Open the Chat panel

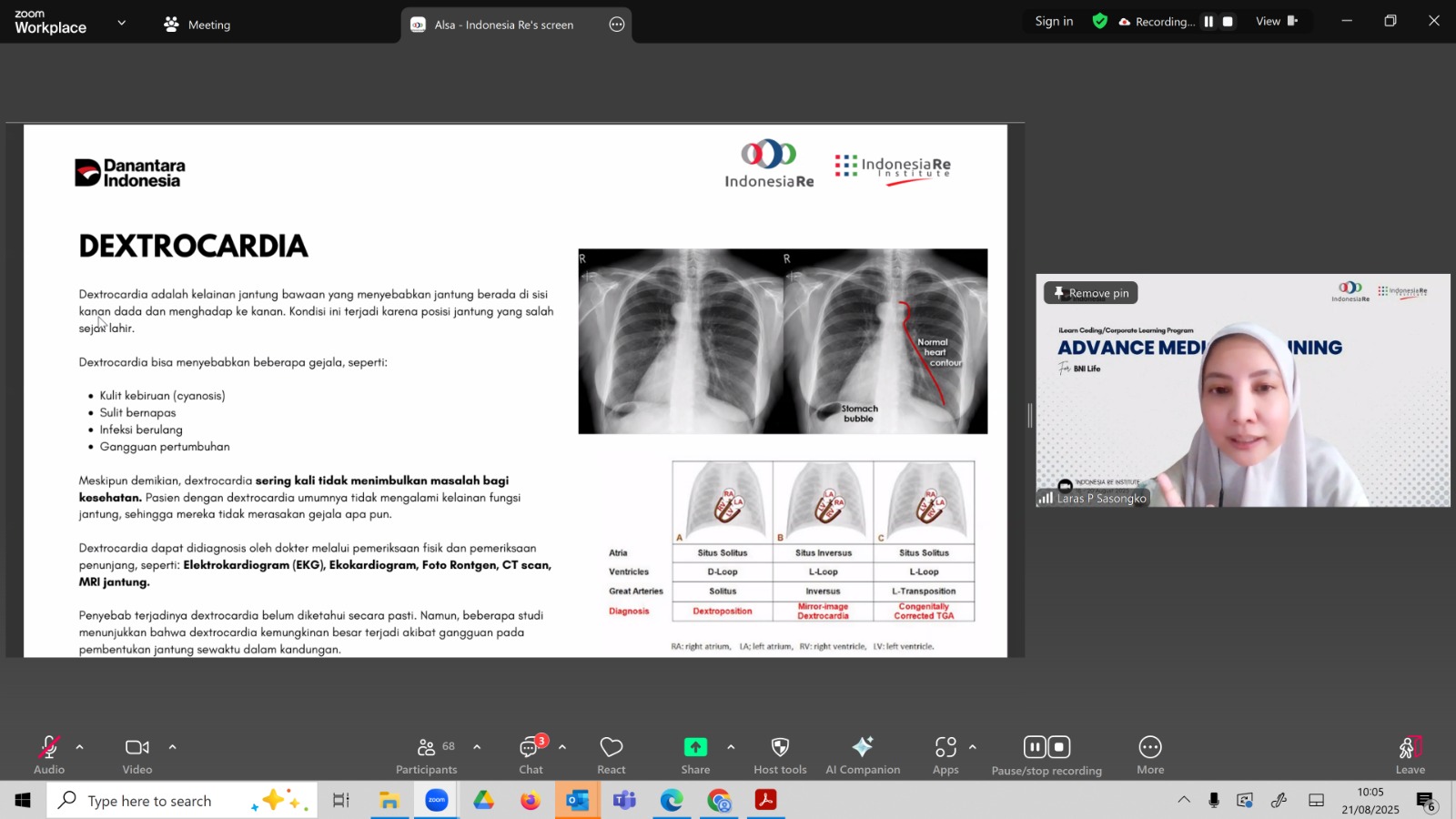531,754
